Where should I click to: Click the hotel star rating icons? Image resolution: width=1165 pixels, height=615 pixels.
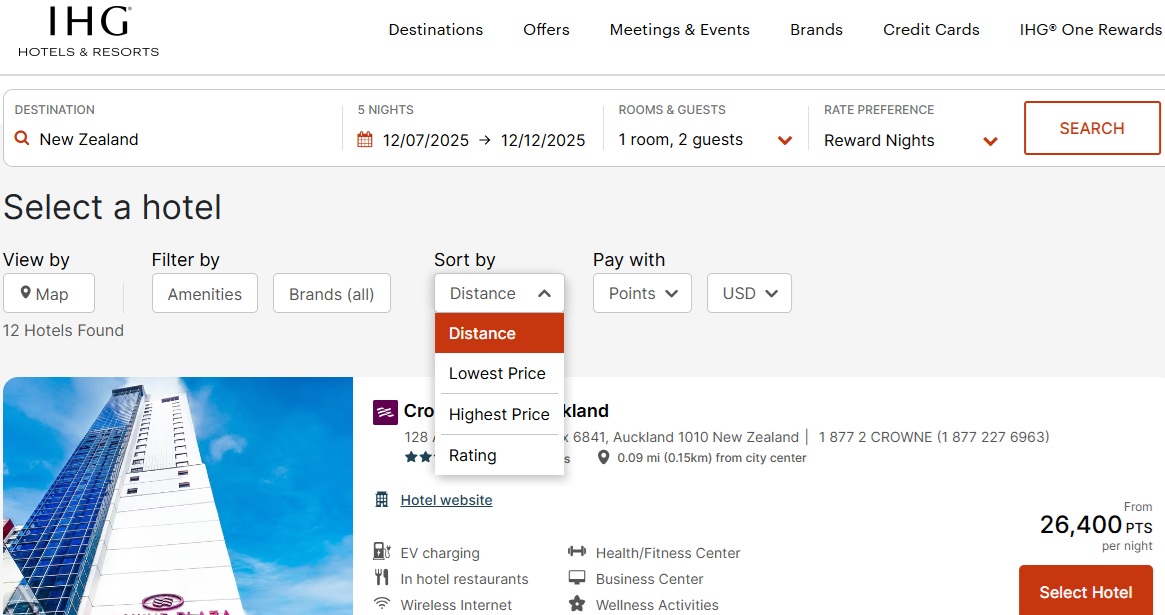tap(419, 457)
